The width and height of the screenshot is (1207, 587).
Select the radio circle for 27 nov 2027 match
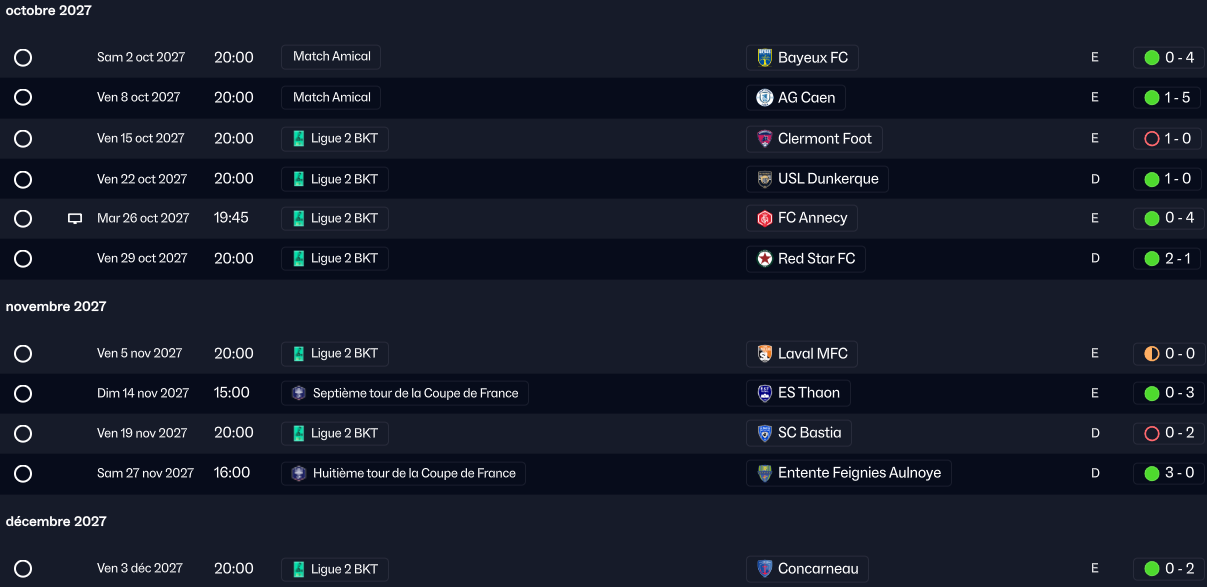pyautogui.click(x=23, y=474)
